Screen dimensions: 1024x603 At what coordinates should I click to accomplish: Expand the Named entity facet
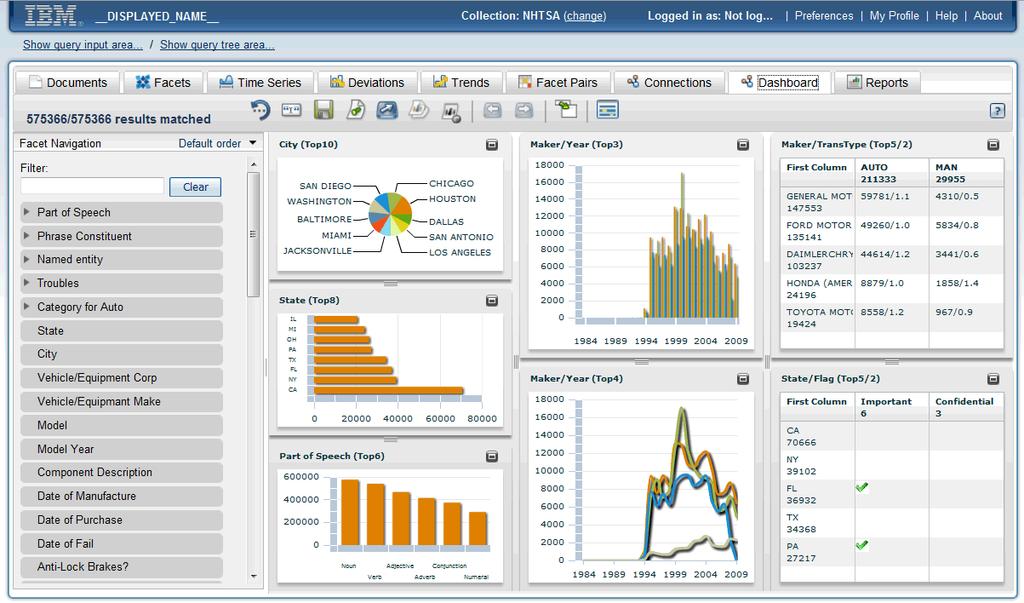26,259
